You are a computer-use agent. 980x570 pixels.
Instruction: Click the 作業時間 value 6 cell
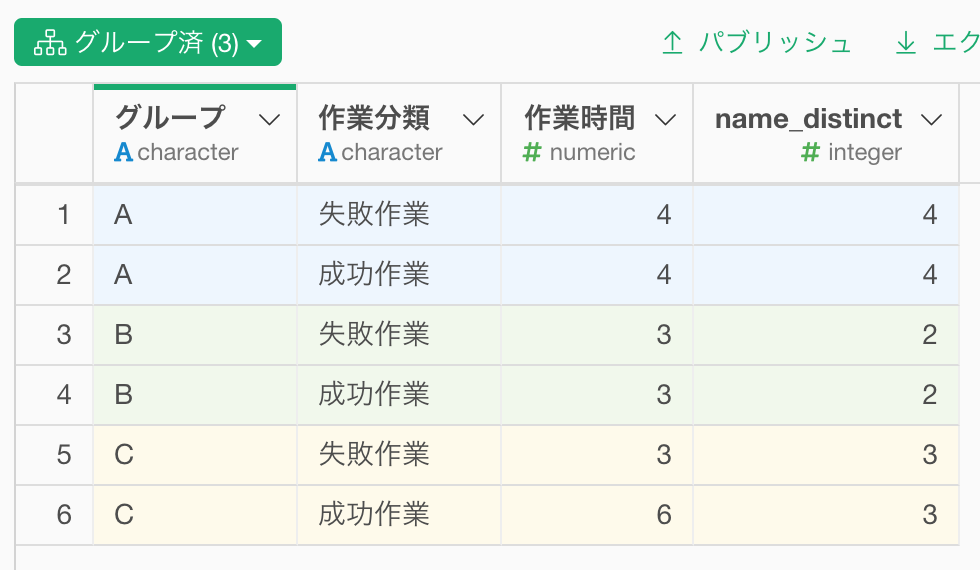[597, 515]
